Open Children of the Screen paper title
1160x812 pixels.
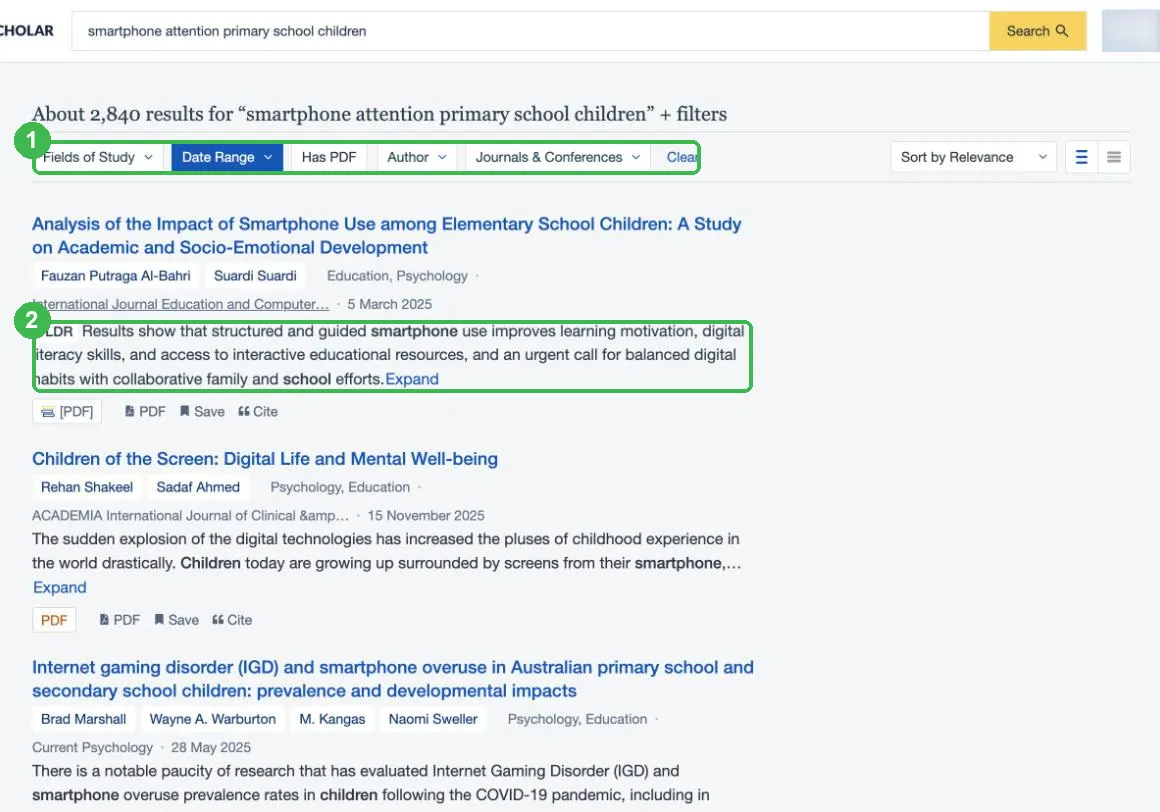[265, 459]
